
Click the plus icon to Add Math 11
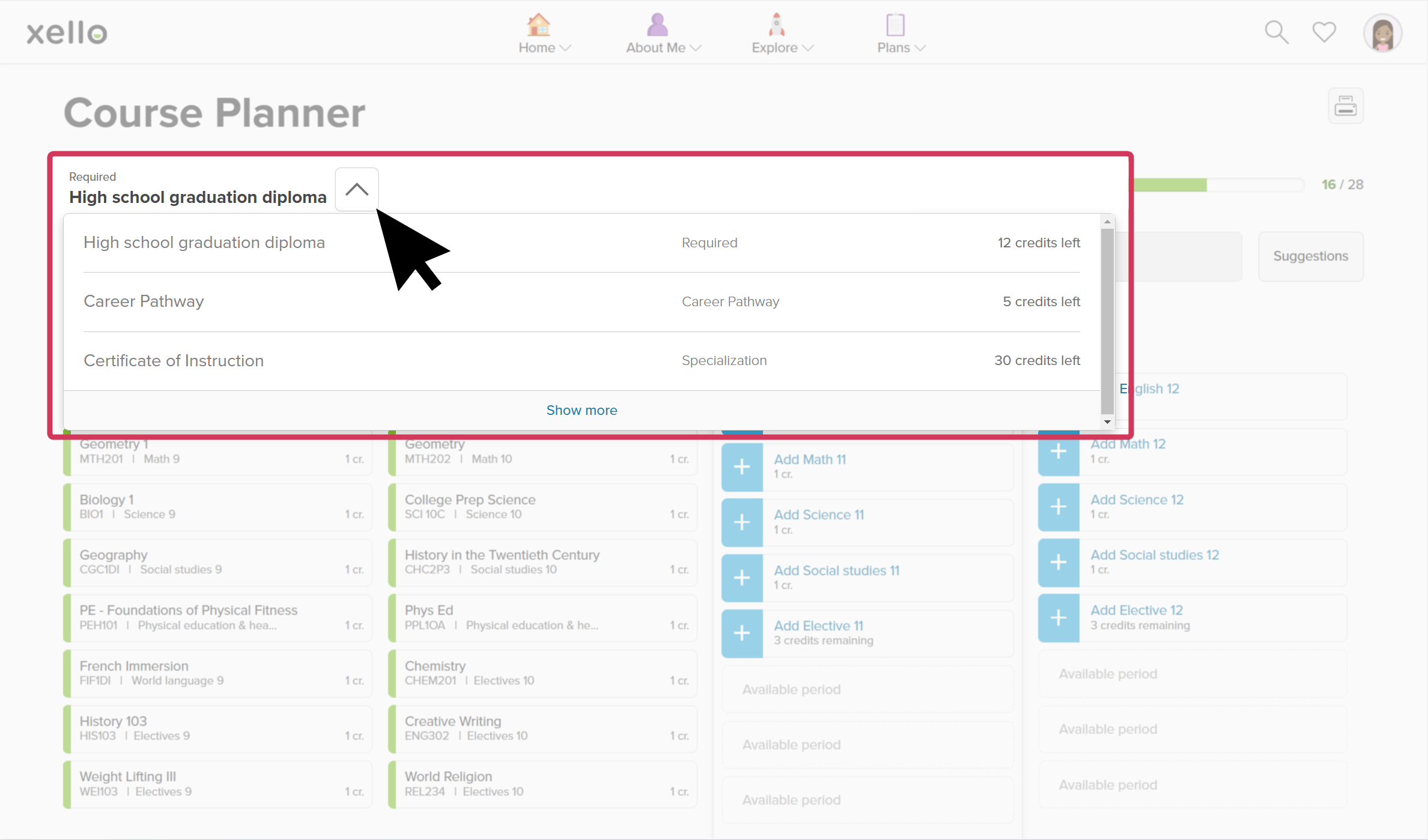[x=741, y=467]
